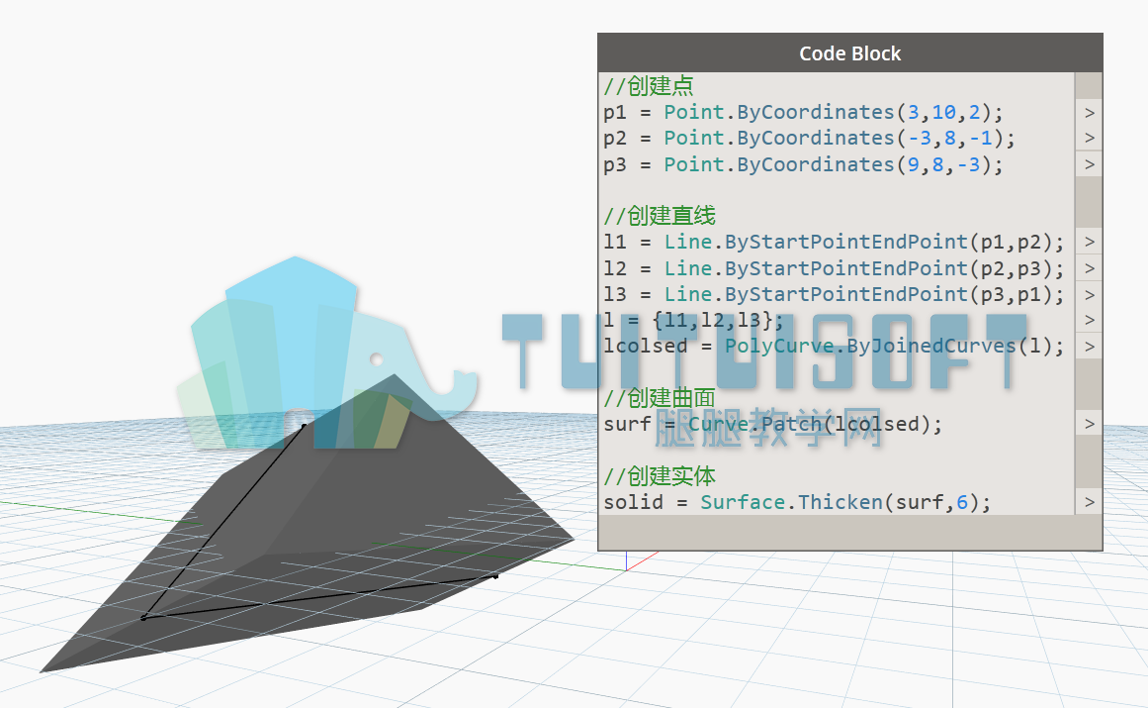Click the comment line //创建直线

point(660,215)
